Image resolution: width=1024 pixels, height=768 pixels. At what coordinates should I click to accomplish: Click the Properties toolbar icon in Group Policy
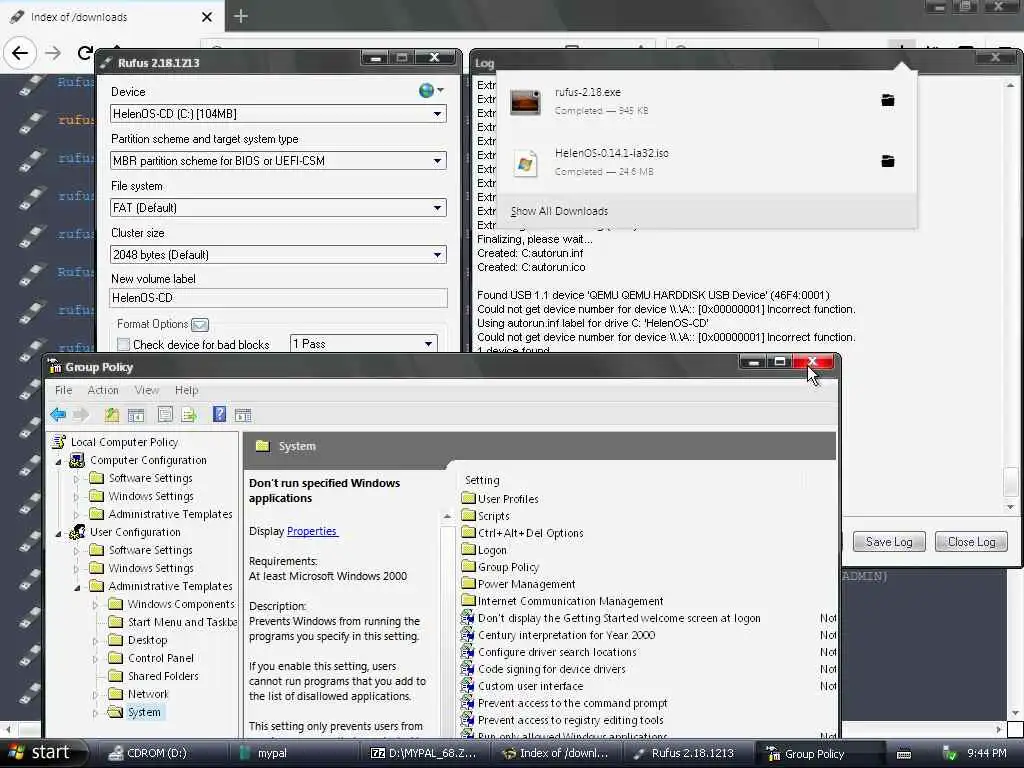pyautogui.click(x=165, y=415)
